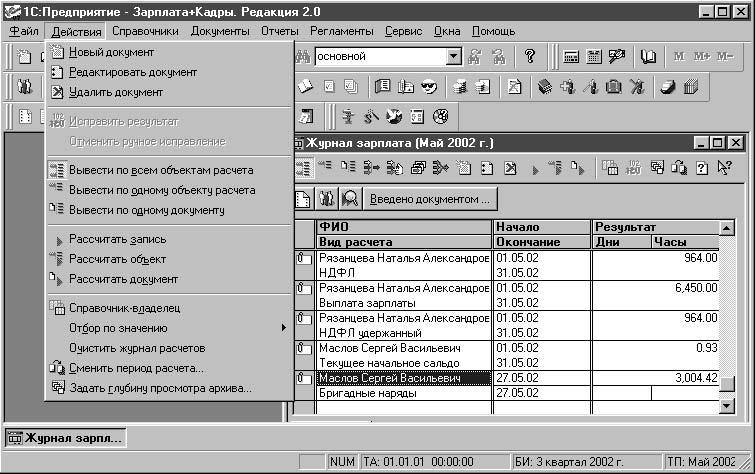Viewport: 755px width, 474px height.
Task: Click the journal table scrollbar up arrow
Action: click(x=727, y=227)
